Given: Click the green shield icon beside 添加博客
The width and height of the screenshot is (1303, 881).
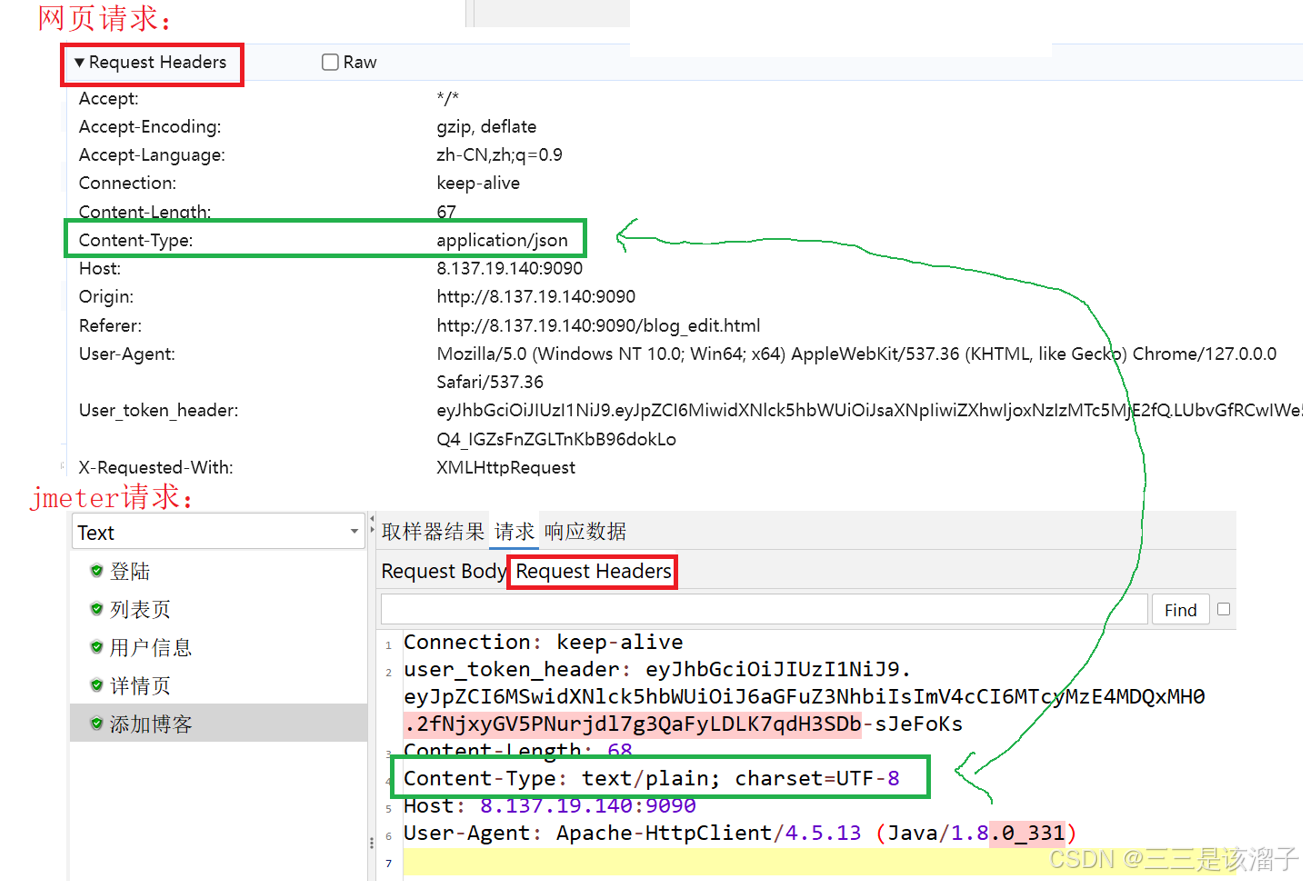Looking at the screenshot, I should [x=96, y=723].
